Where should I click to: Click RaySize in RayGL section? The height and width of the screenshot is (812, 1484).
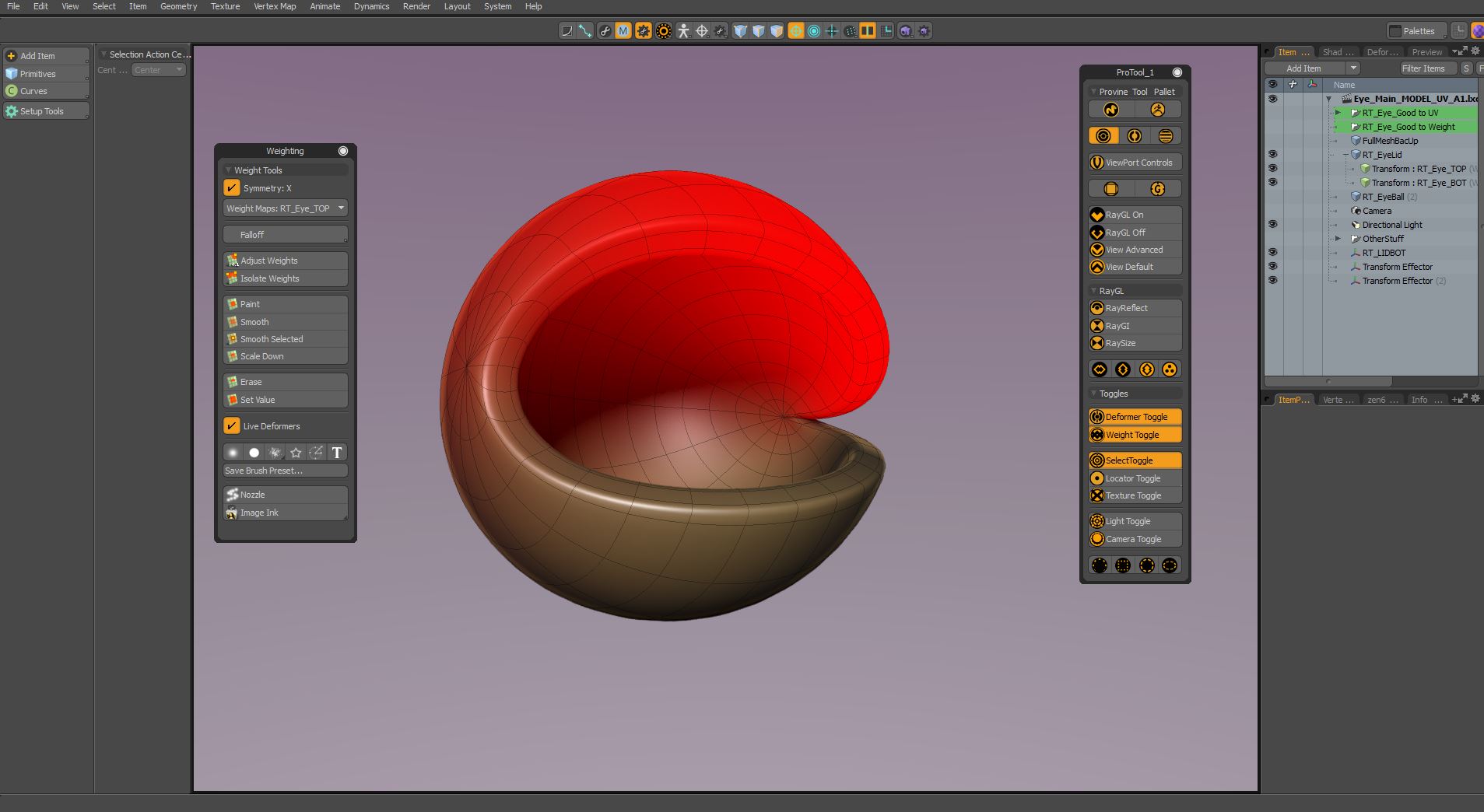coord(1135,343)
